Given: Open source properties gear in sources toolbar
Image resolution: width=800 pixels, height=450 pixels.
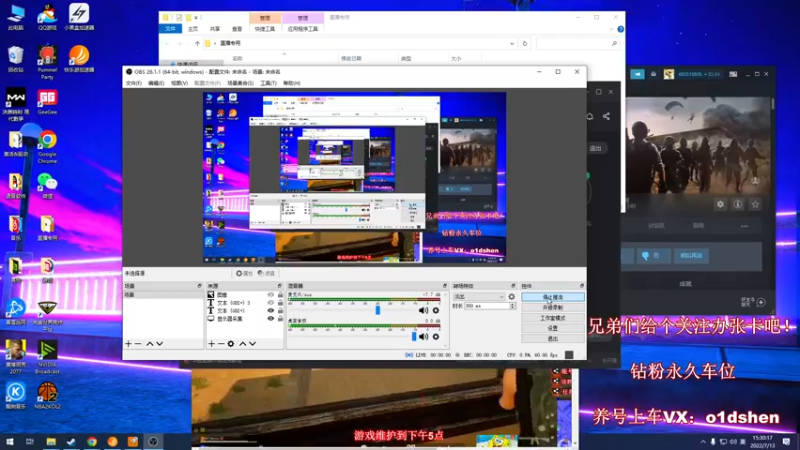Looking at the screenshot, I should pyautogui.click(x=231, y=344).
